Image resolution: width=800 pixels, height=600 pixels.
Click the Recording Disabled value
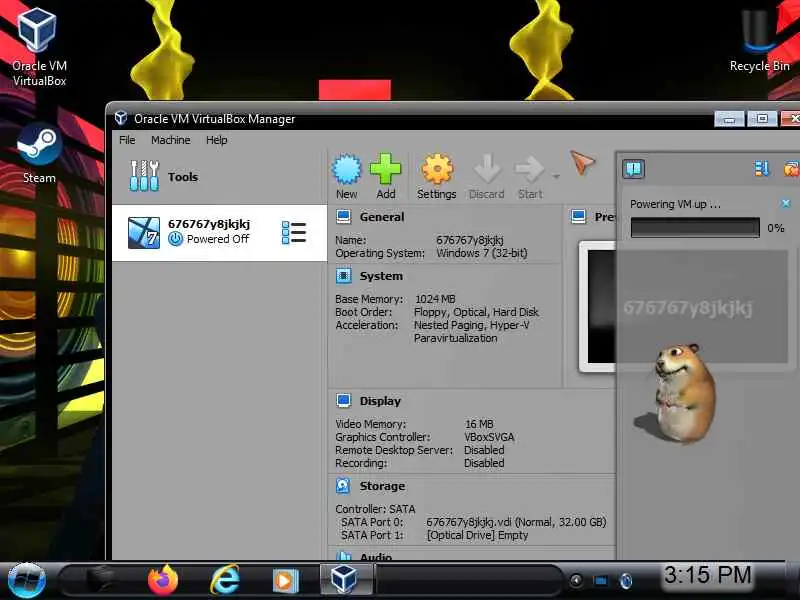pyautogui.click(x=484, y=463)
